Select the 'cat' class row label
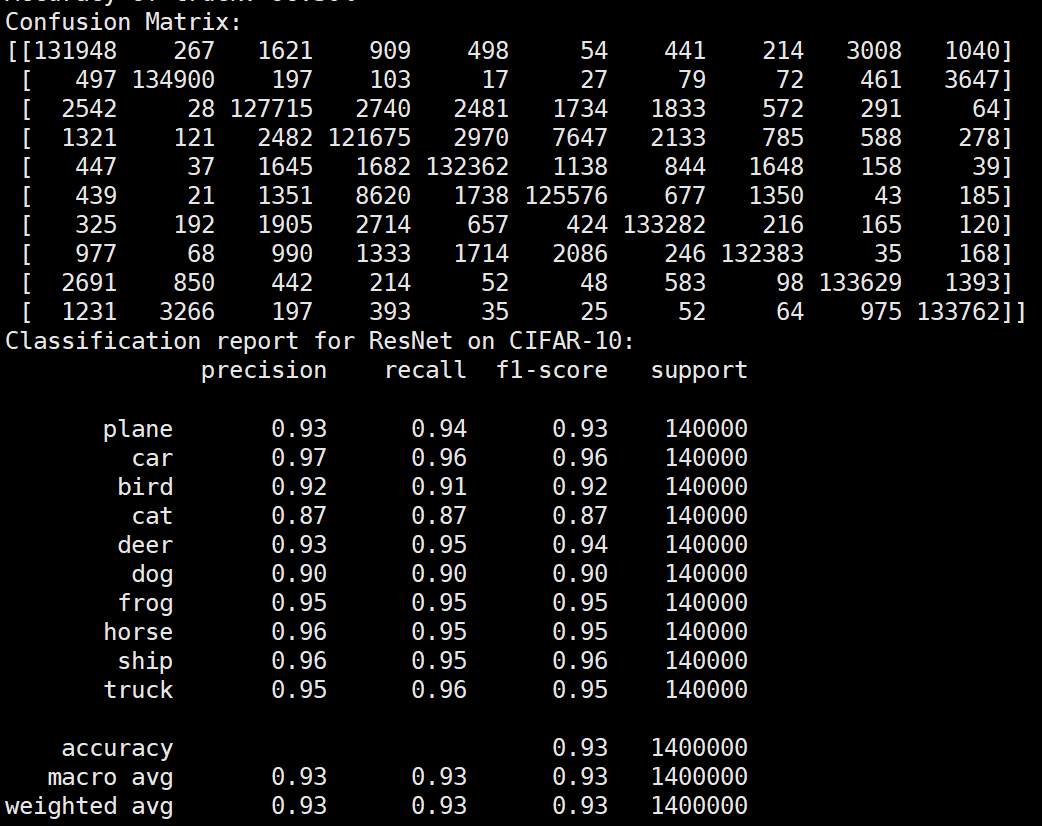This screenshot has height=826, width=1042. [x=152, y=516]
